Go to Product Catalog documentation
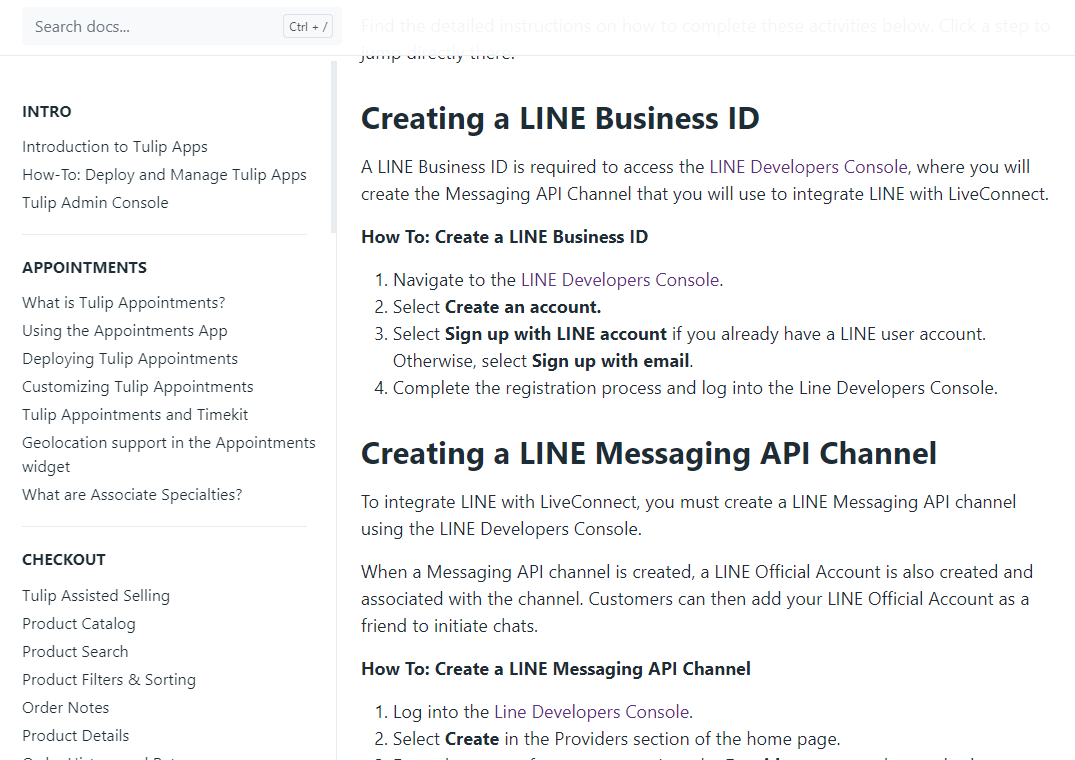This screenshot has width=1075, height=760. point(78,624)
